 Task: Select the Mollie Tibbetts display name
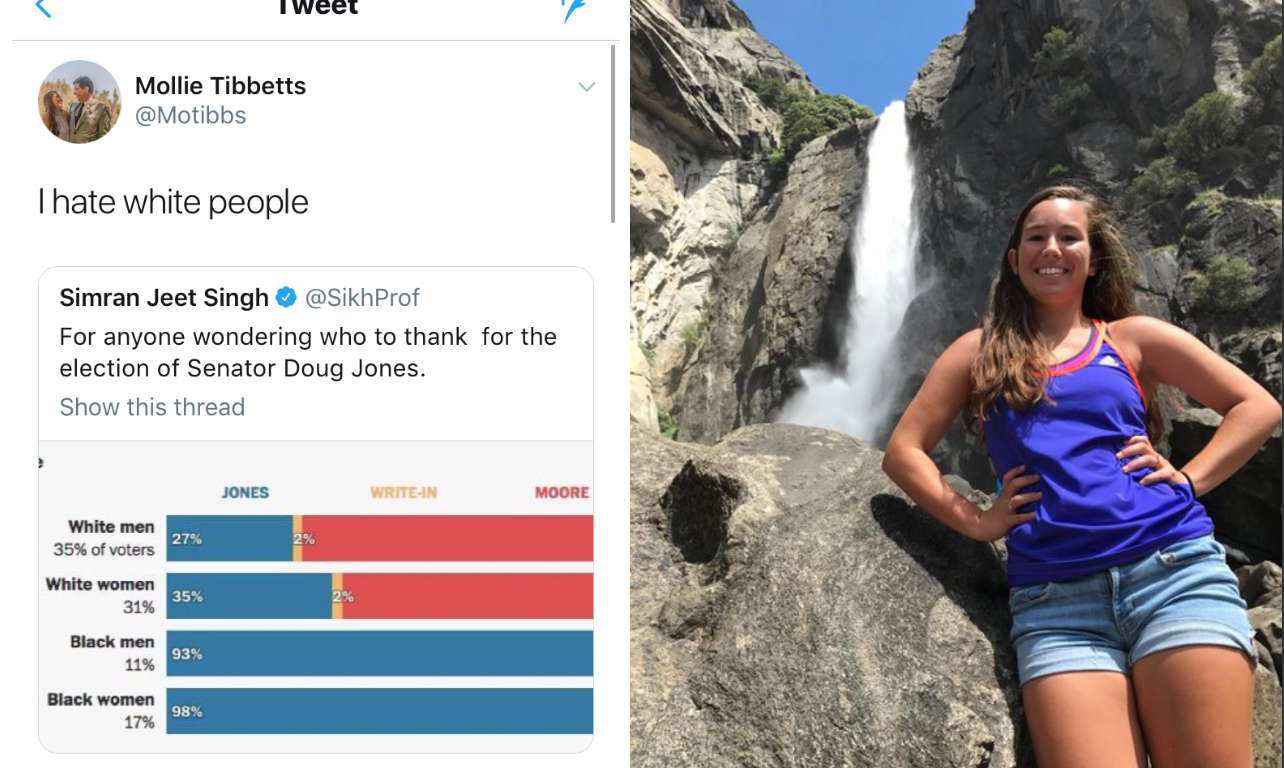pyautogui.click(x=220, y=86)
